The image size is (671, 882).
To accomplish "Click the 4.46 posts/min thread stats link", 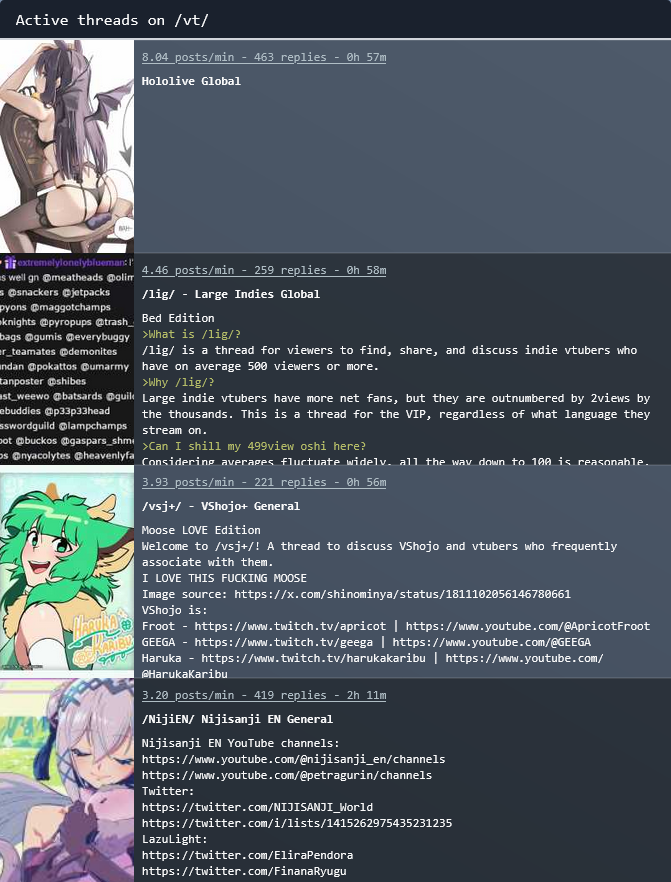I will 264,270.
